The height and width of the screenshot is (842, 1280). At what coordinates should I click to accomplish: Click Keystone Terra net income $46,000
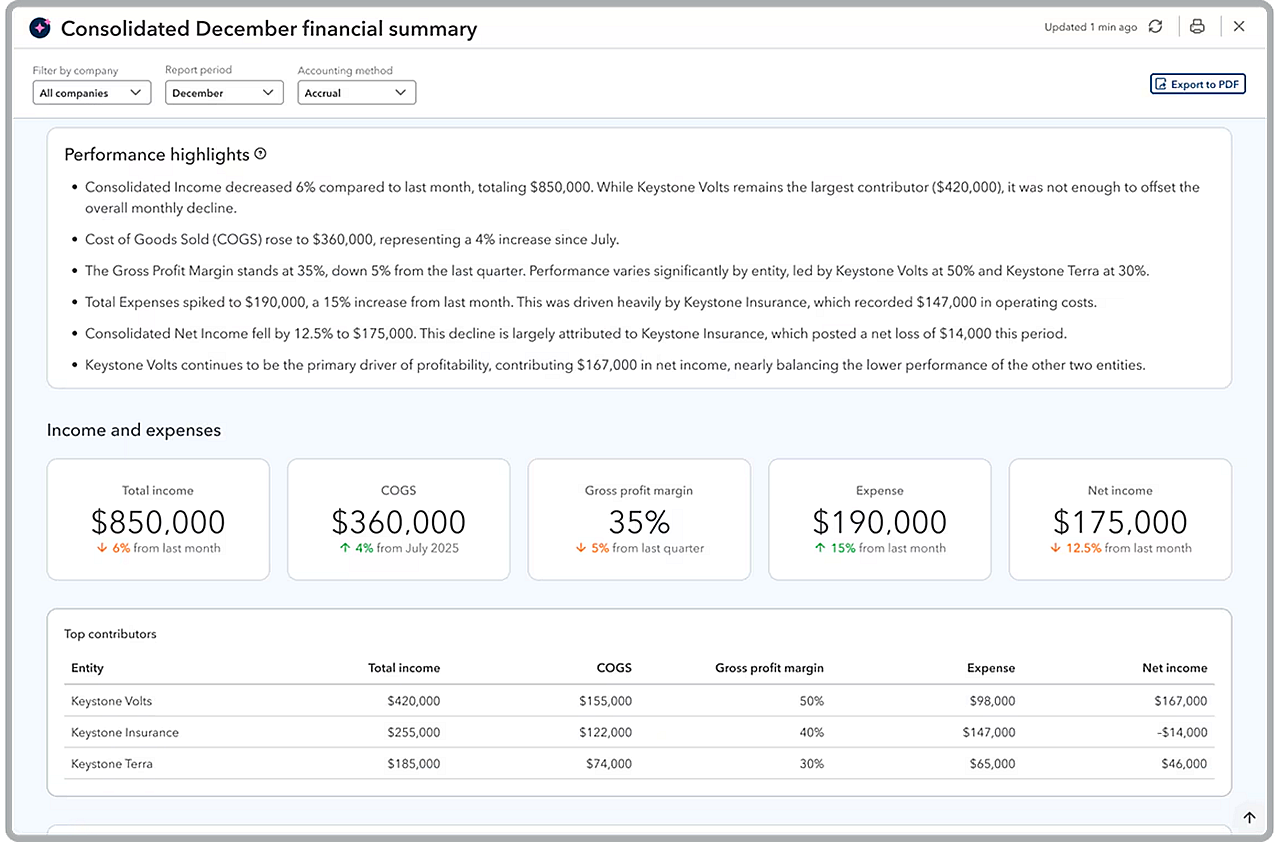[x=1184, y=764]
